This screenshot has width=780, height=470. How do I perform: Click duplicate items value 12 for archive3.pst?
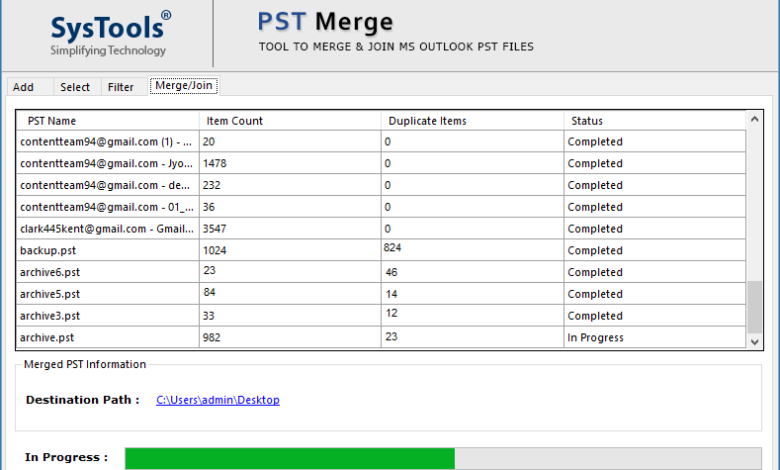pyautogui.click(x=391, y=313)
